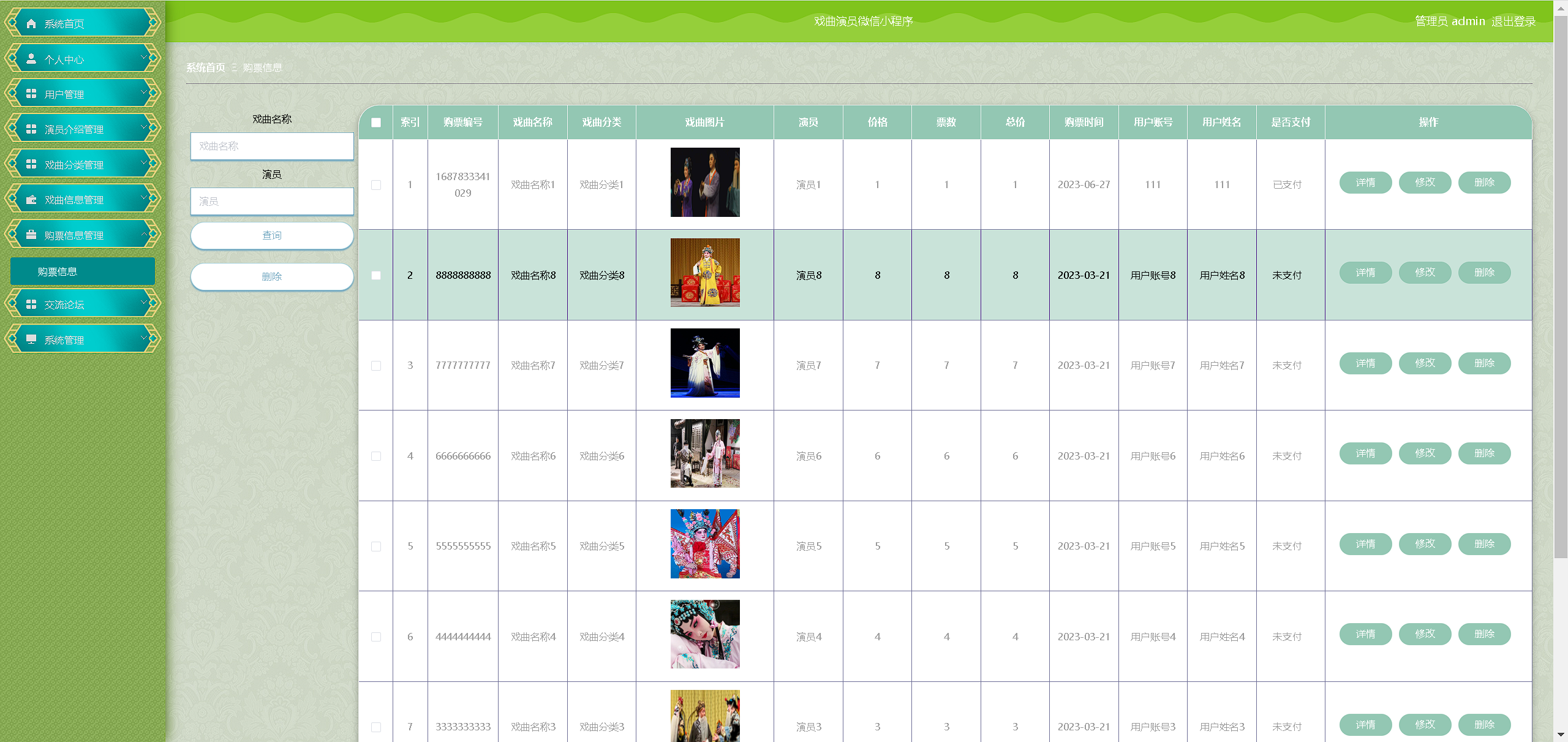Select the checkbox for ticket 7777777777

click(x=376, y=366)
